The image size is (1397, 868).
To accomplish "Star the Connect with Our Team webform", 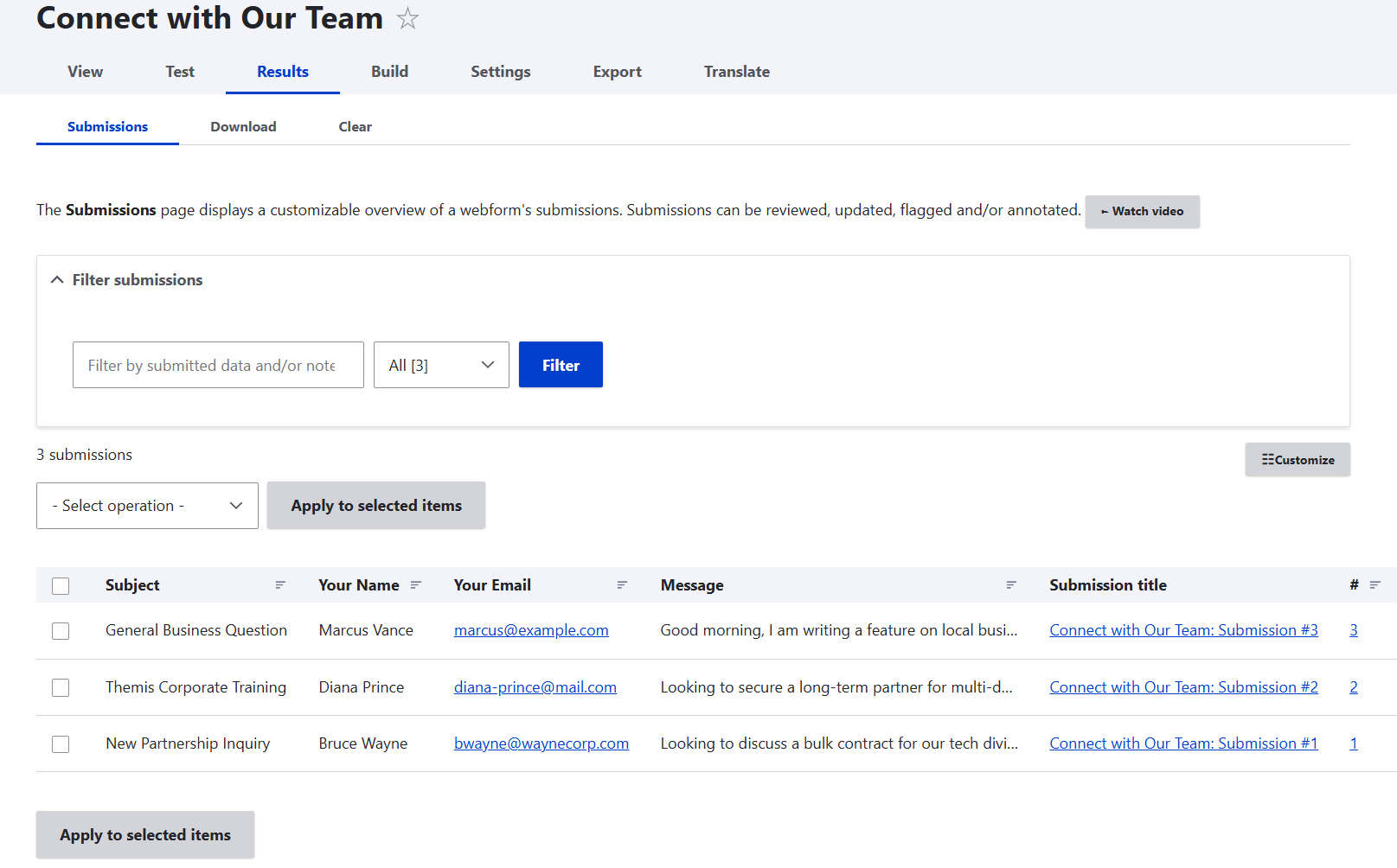I will pyautogui.click(x=407, y=18).
